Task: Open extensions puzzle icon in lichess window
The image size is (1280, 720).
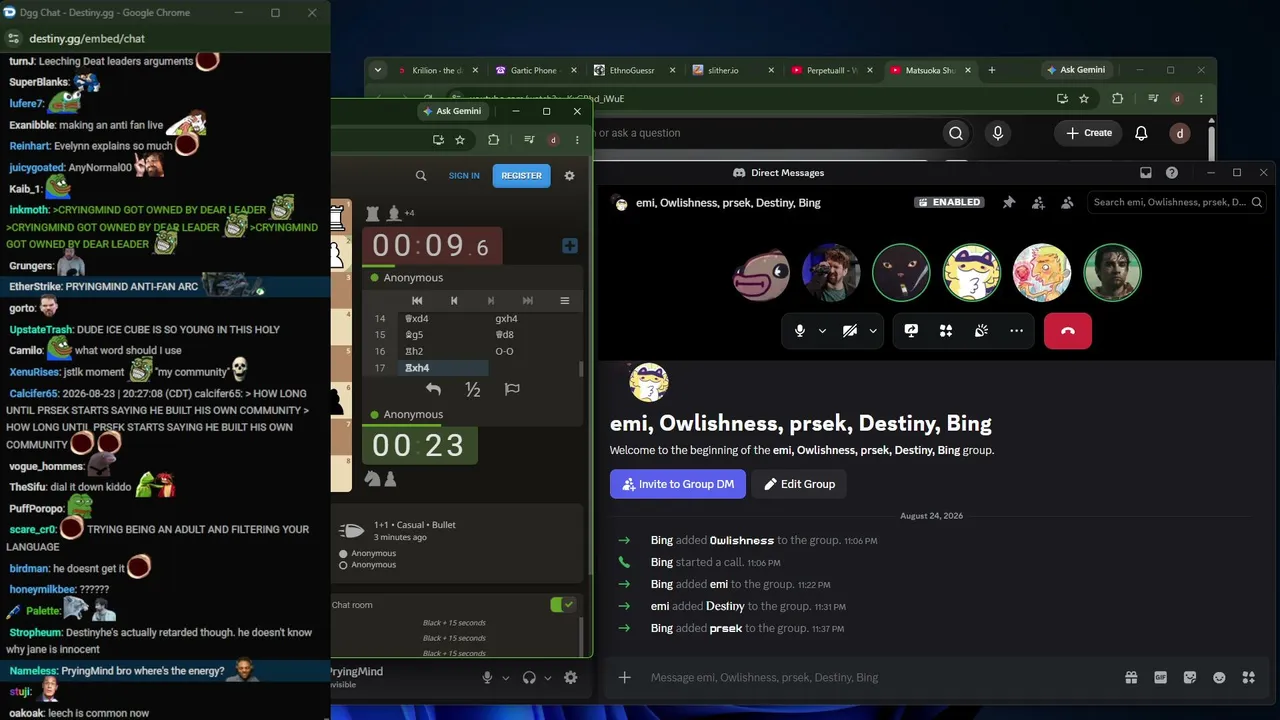Action: [493, 140]
